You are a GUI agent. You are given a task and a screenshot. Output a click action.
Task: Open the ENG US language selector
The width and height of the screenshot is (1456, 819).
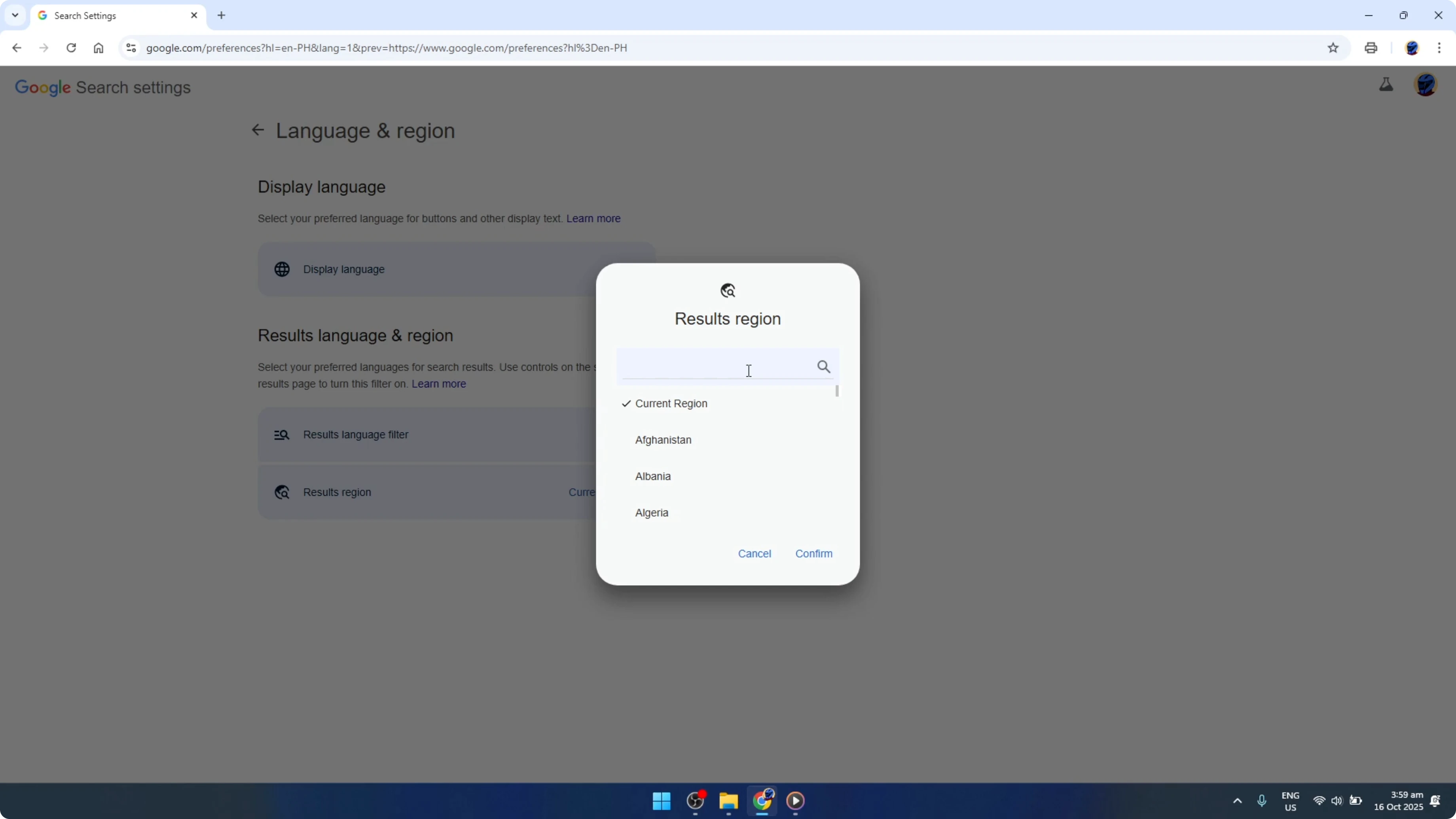coord(1290,801)
